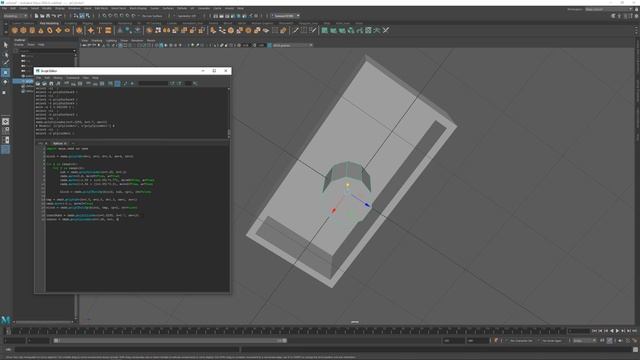Click the polygon Type (T) shelf icon

[x=99, y=30]
